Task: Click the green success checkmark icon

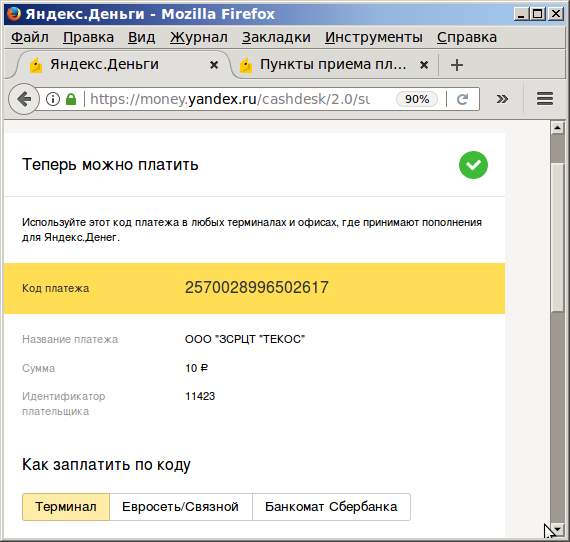Action: [473, 165]
